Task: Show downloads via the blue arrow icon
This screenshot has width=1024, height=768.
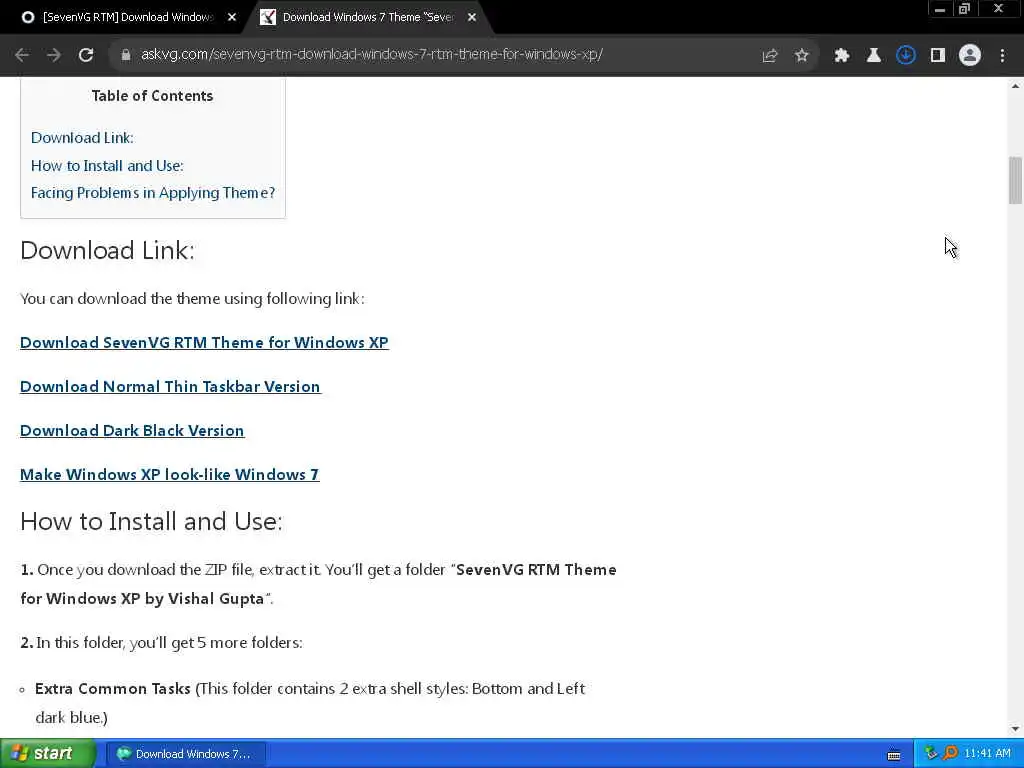Action: [x=905, y=56]
